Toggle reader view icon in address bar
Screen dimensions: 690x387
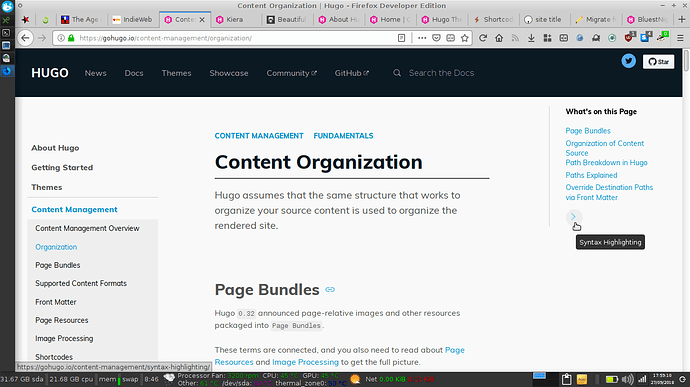pyautogui.click(x=401, y=38)
